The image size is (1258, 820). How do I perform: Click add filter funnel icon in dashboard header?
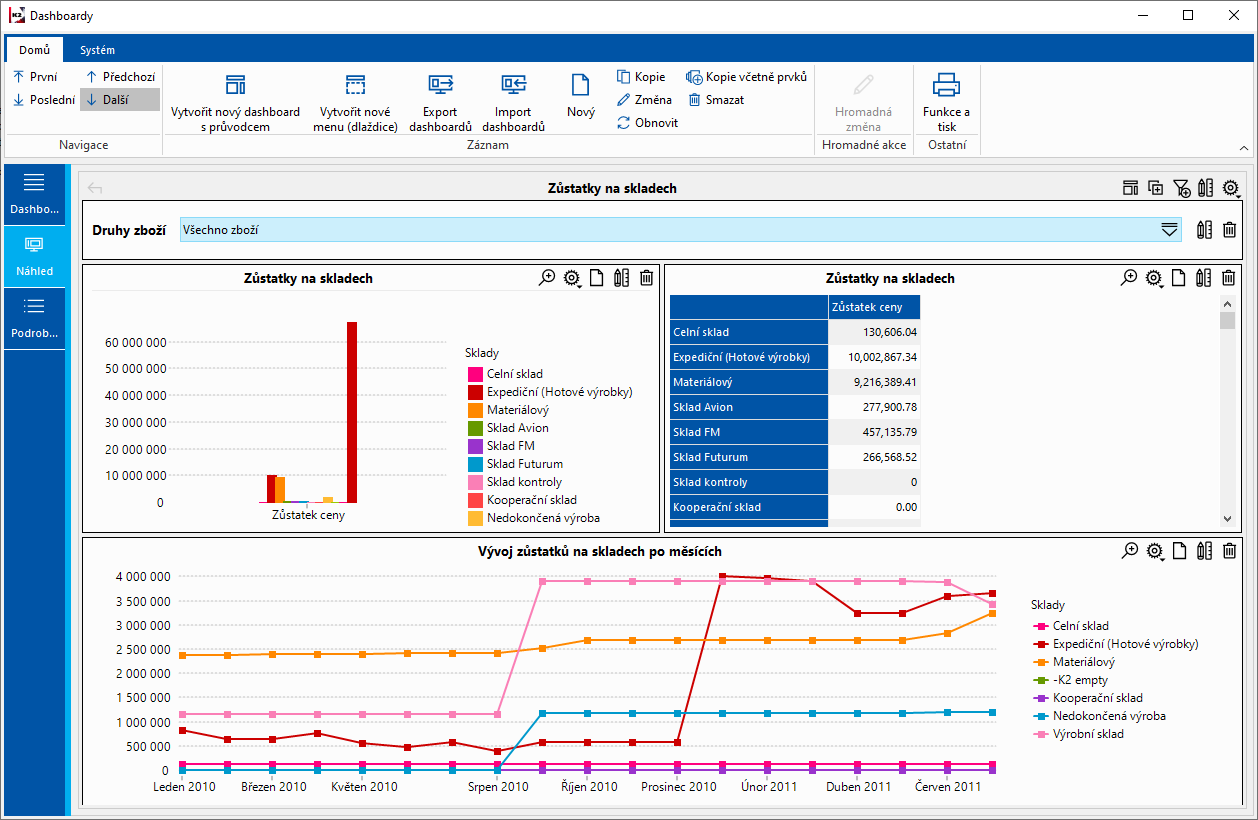coord(1181,188)
